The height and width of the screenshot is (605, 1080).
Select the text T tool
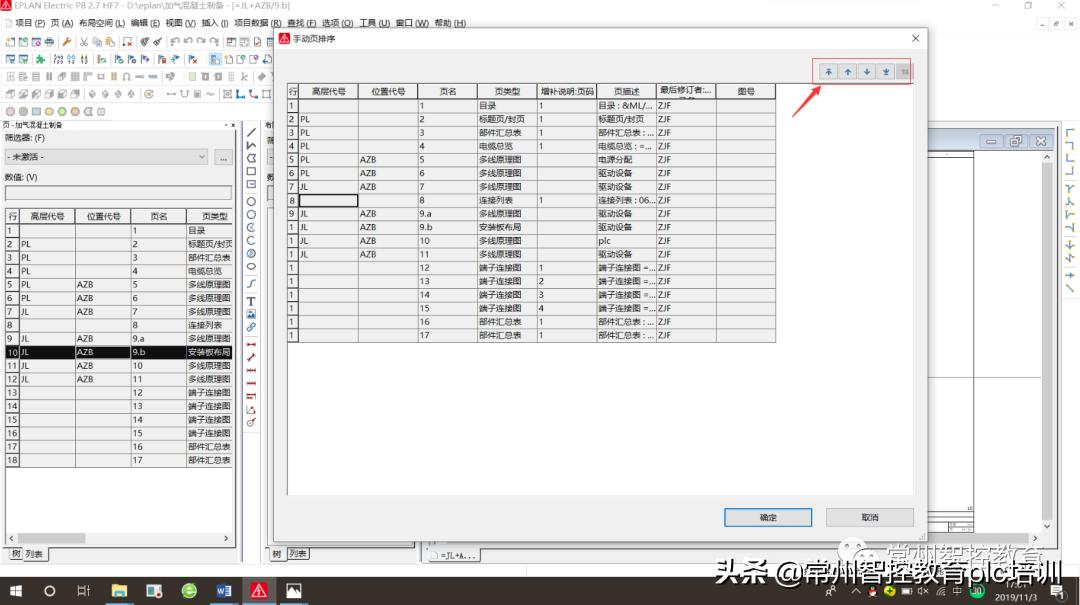tap(251, 301)
